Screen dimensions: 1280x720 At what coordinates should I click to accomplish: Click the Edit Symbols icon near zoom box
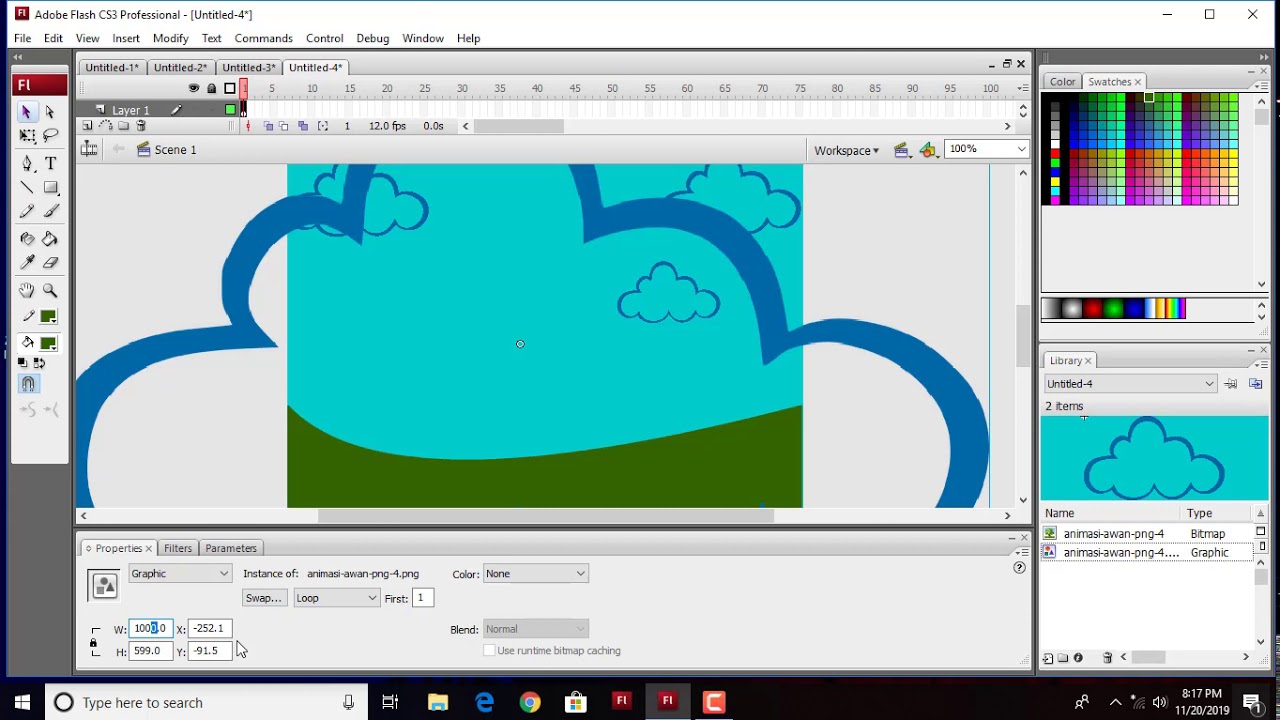pyautogui.click(x=929, y=150)
